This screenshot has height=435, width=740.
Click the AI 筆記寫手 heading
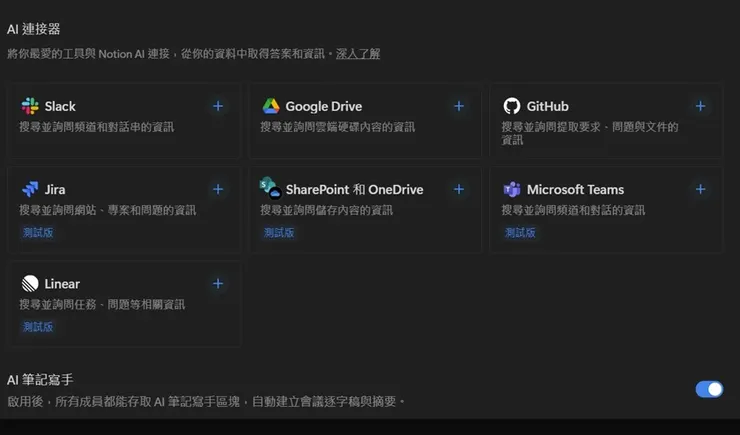(40, 380)
